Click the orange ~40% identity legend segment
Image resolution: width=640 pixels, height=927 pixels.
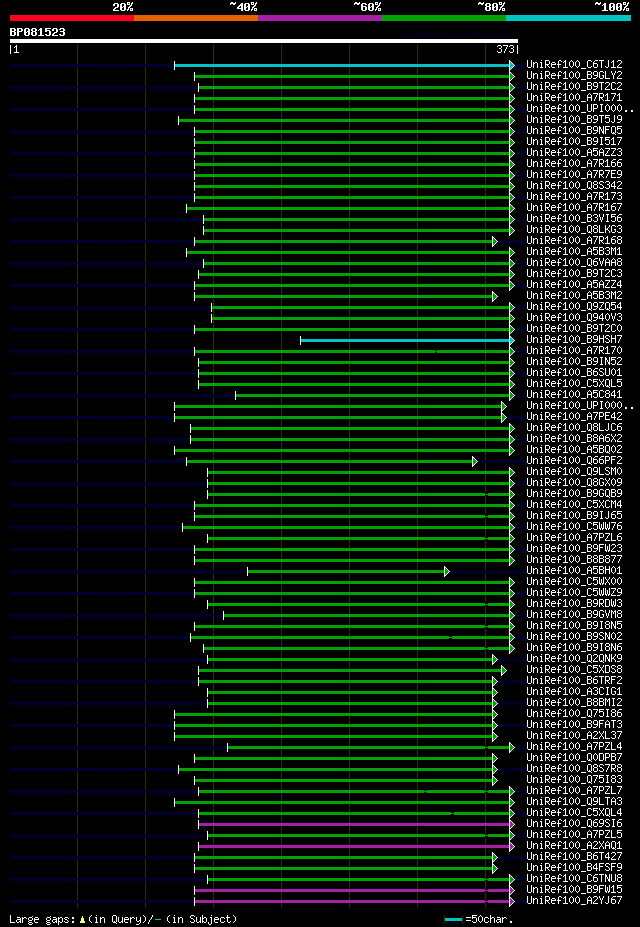(x=196, y=18)
